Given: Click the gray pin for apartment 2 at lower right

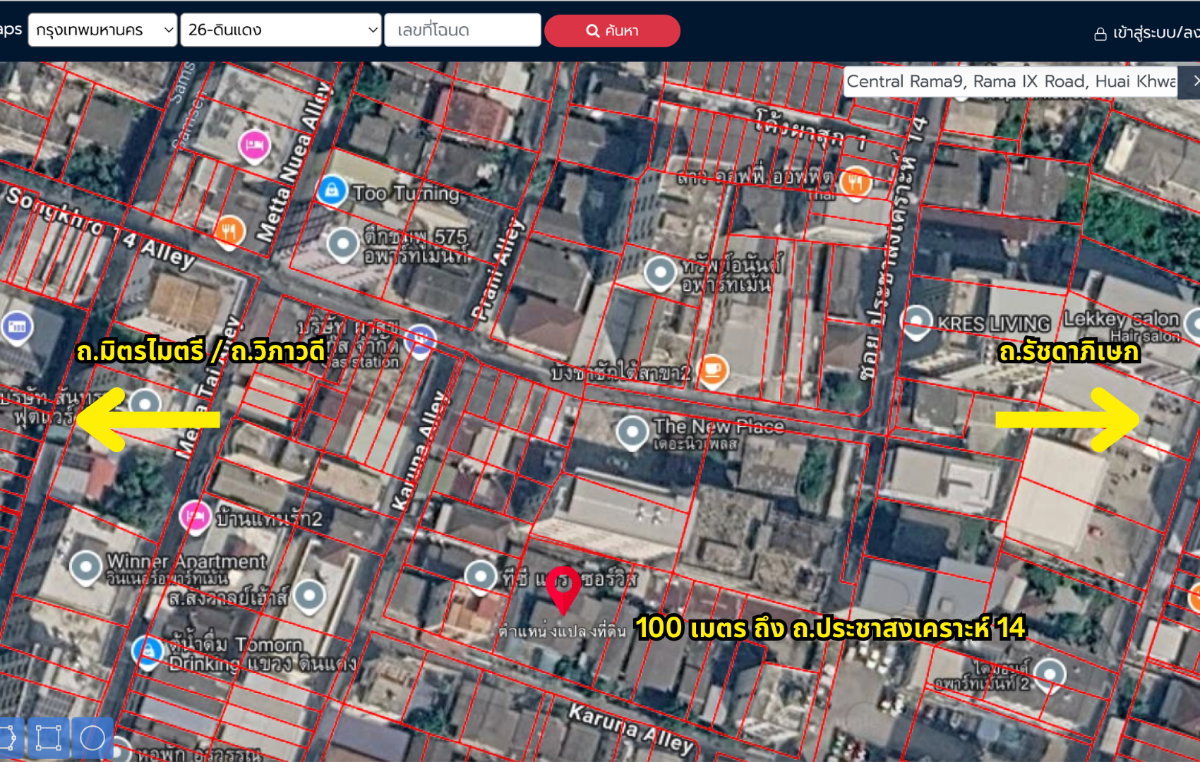Looking at the screenshot, I should point(1049,675).
